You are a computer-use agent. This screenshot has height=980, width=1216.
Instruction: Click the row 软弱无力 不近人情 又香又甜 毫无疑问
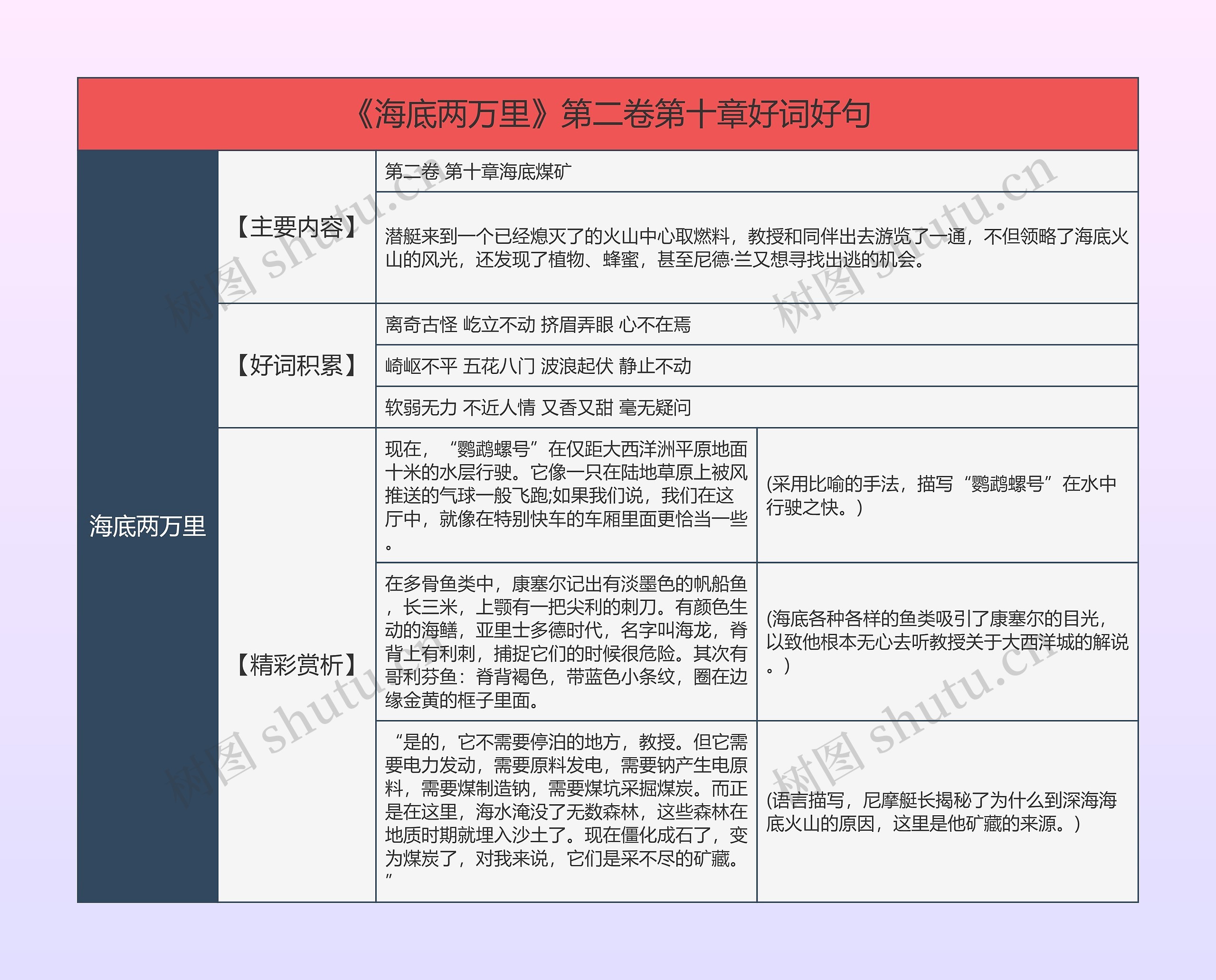pos(757,407)
